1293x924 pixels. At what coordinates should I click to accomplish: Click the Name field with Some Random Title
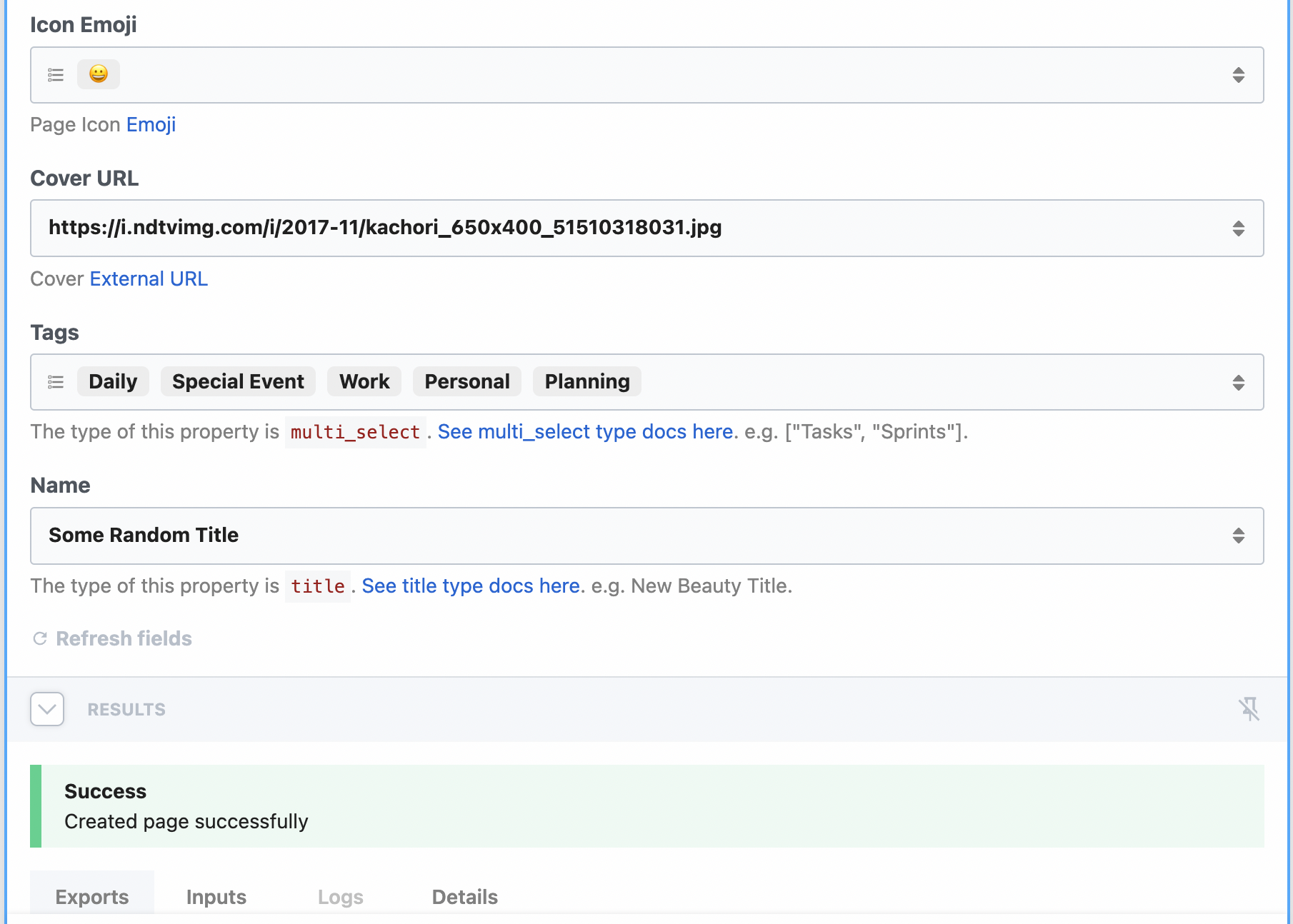(647, 536)
